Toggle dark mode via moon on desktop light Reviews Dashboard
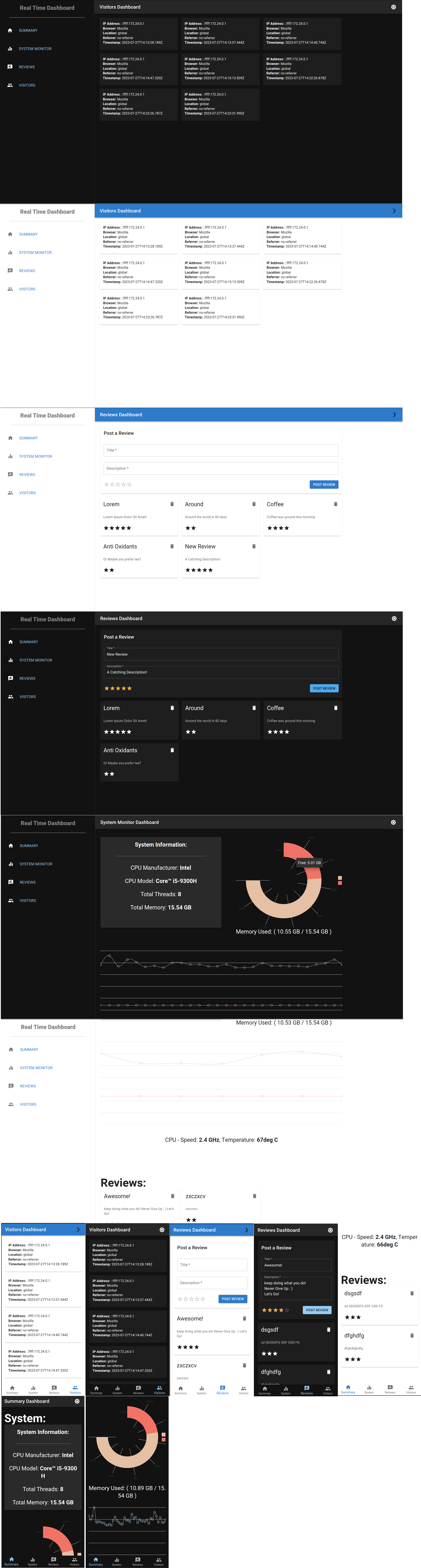The height and width of the screenshot is (1568, 421). pyautogui.click(x=394, y=415)
